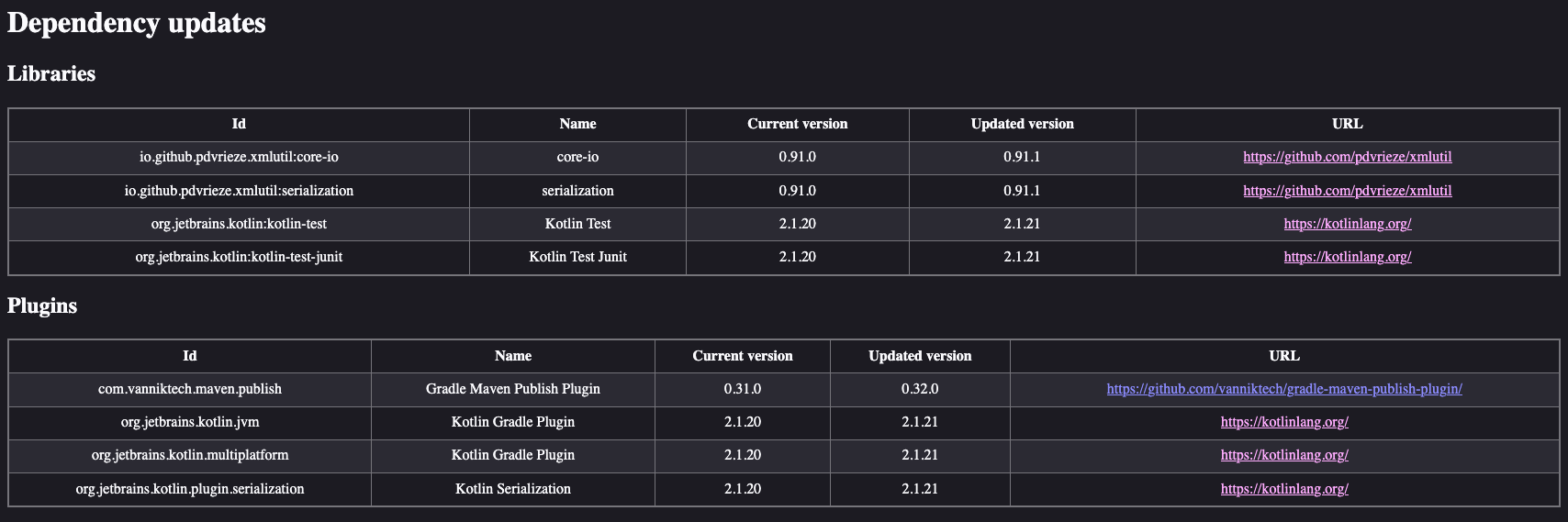Screen dimensions: 1568x522
Task: Click the "Name" column header in Plugins table
Action: (x=513, y=356)
